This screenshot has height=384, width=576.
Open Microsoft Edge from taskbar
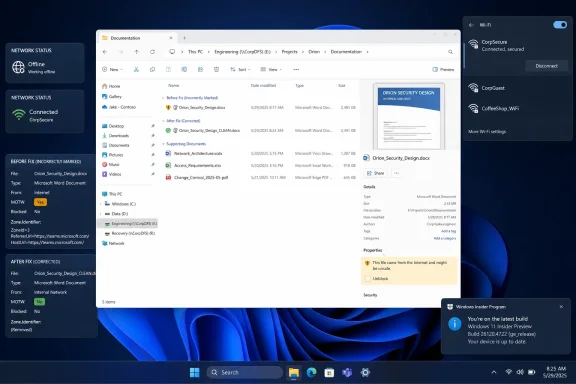pyautogui.click(x=312, y=372)
